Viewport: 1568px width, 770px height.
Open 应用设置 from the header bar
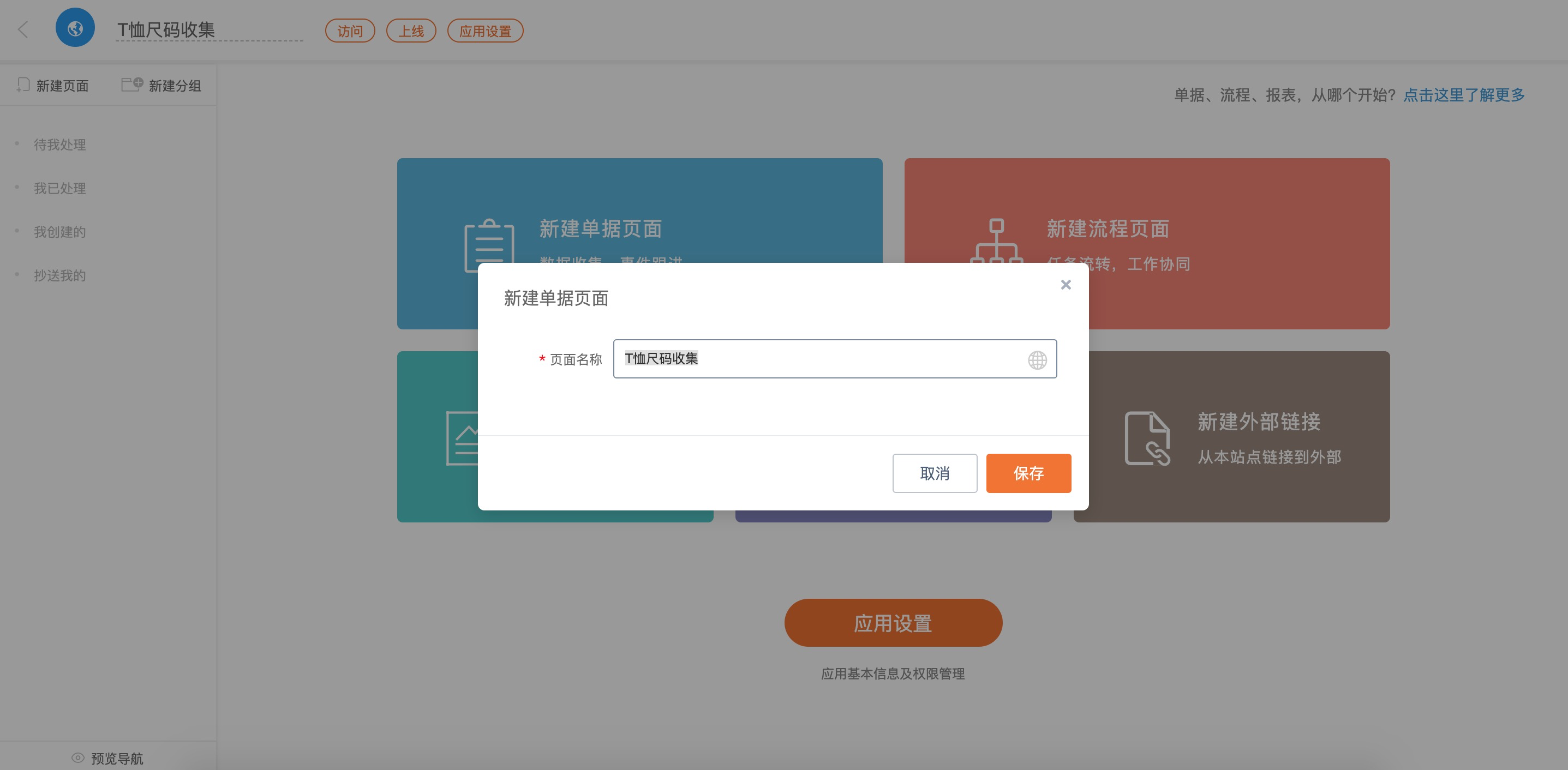click(x=484, y=31)
